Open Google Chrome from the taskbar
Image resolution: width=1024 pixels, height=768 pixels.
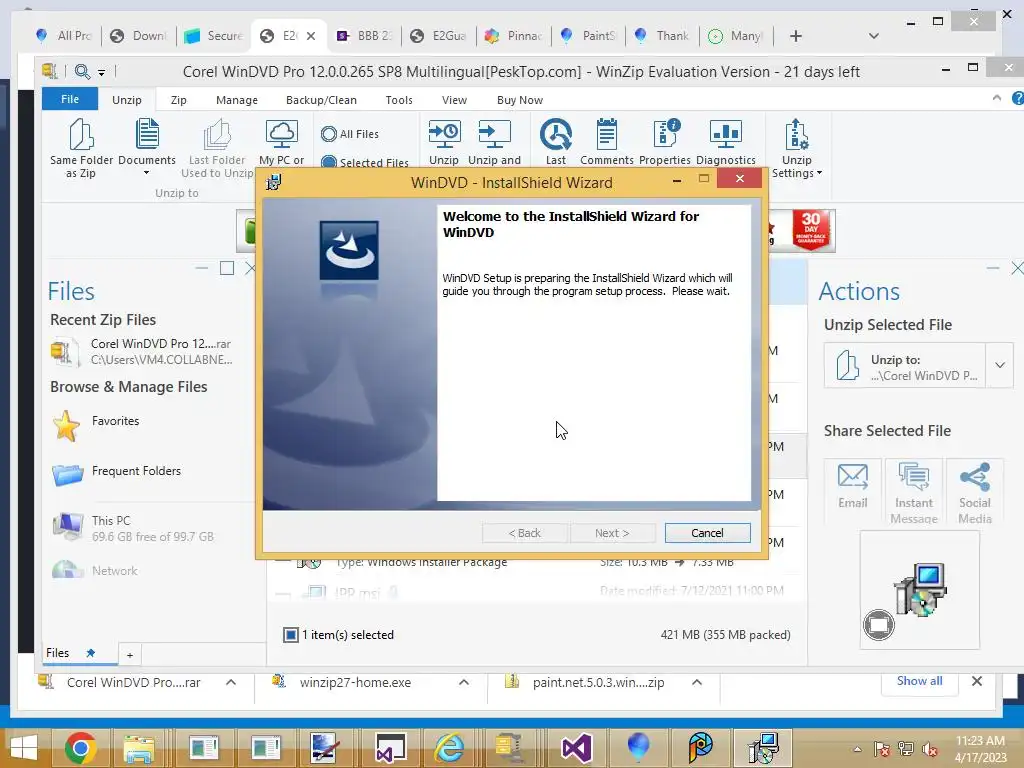[x=81, y=747]
